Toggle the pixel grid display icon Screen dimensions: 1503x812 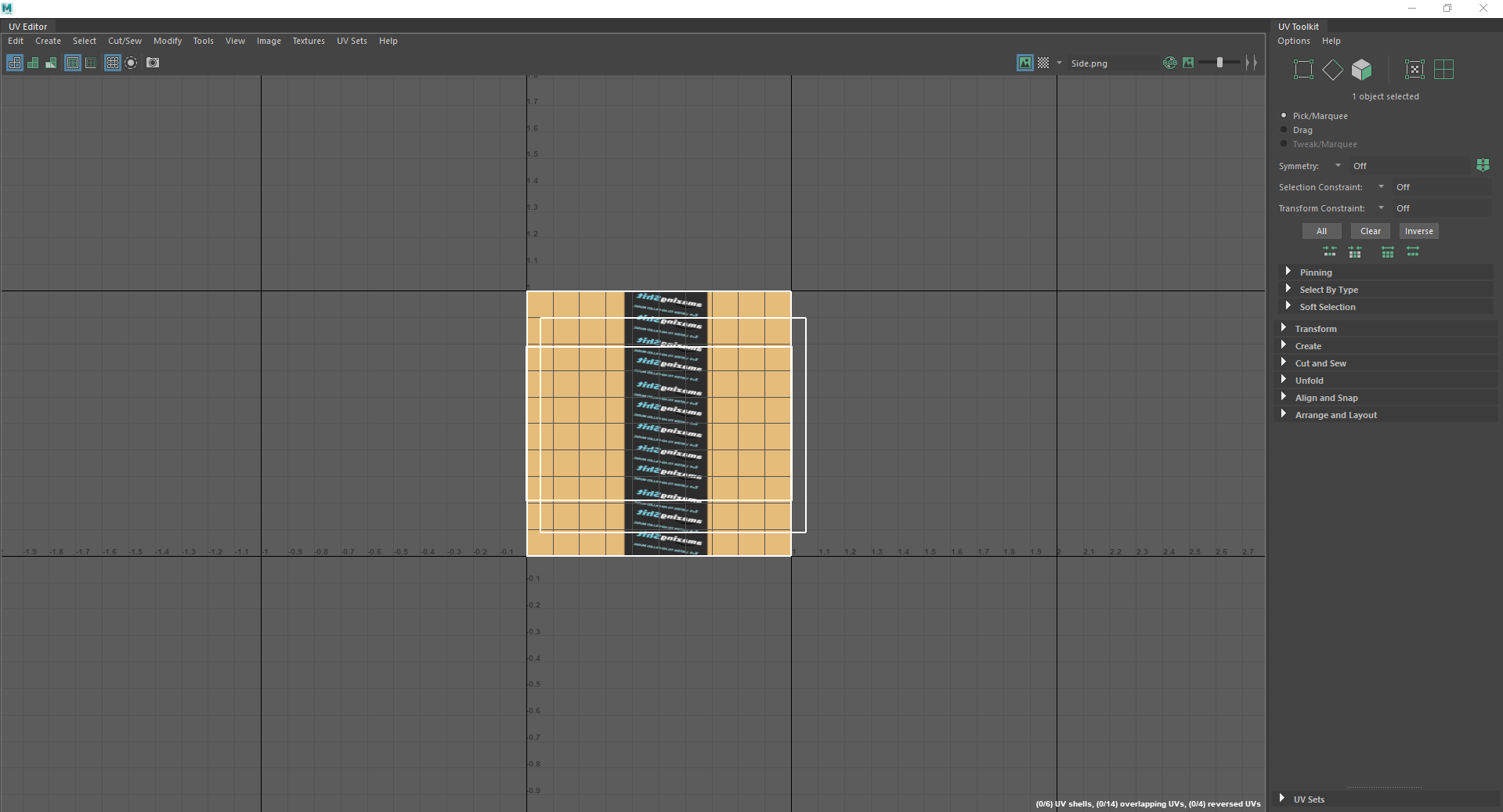tap(112, 63)
